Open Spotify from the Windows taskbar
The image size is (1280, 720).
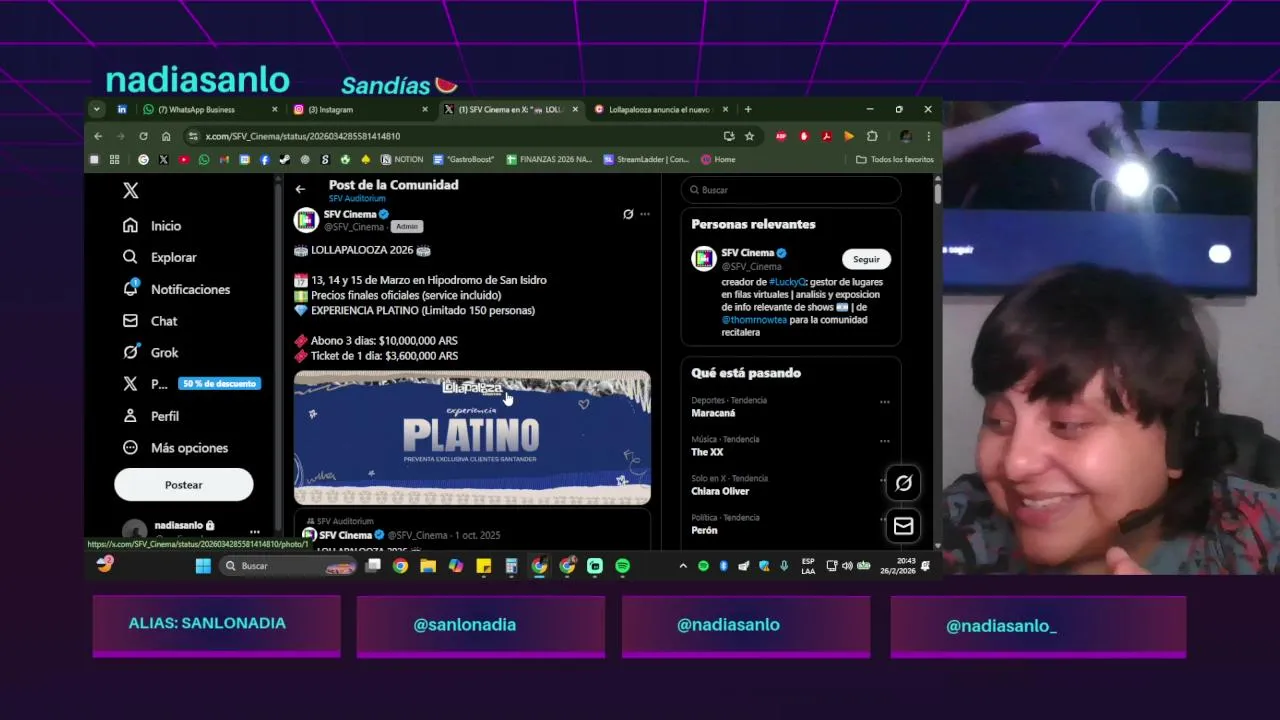623,566
